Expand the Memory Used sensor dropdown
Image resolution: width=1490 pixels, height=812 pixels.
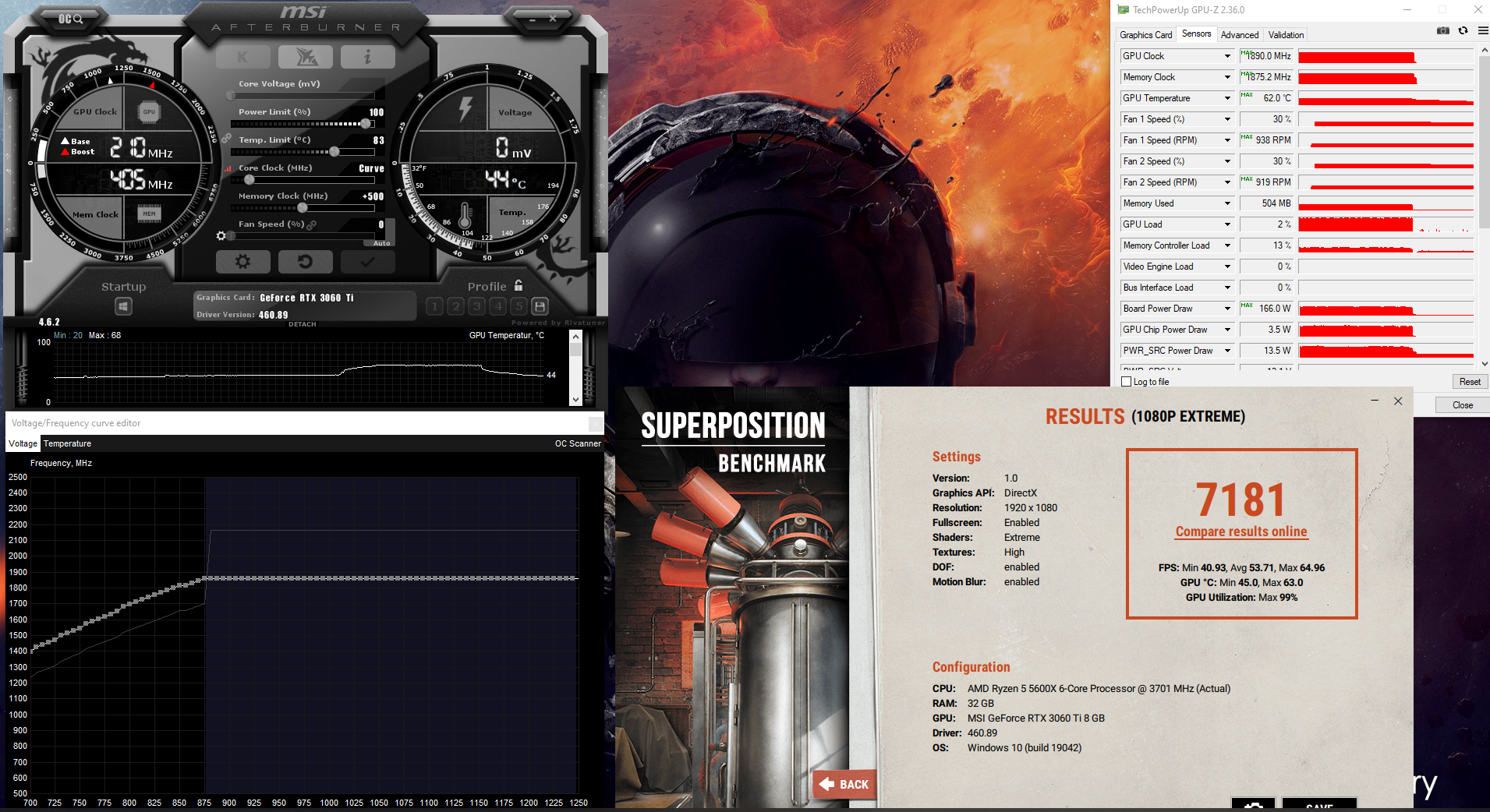(1227, 203)
